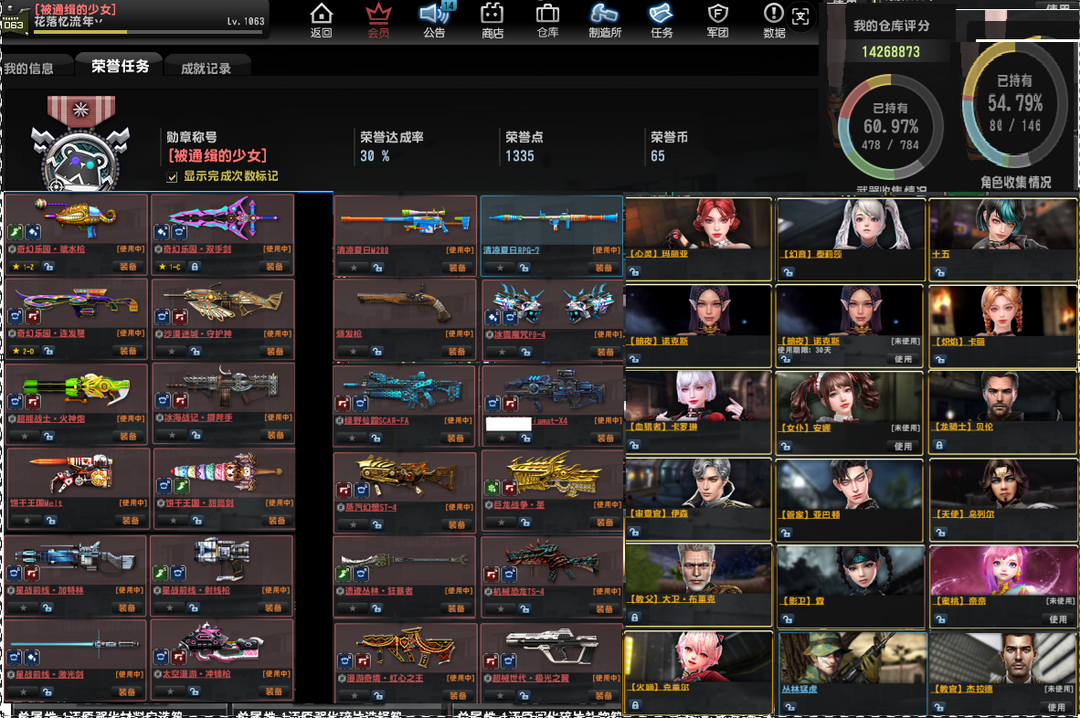Open the 商店 shop icon
Screen dimensions: 1080x718
[492, 20]
